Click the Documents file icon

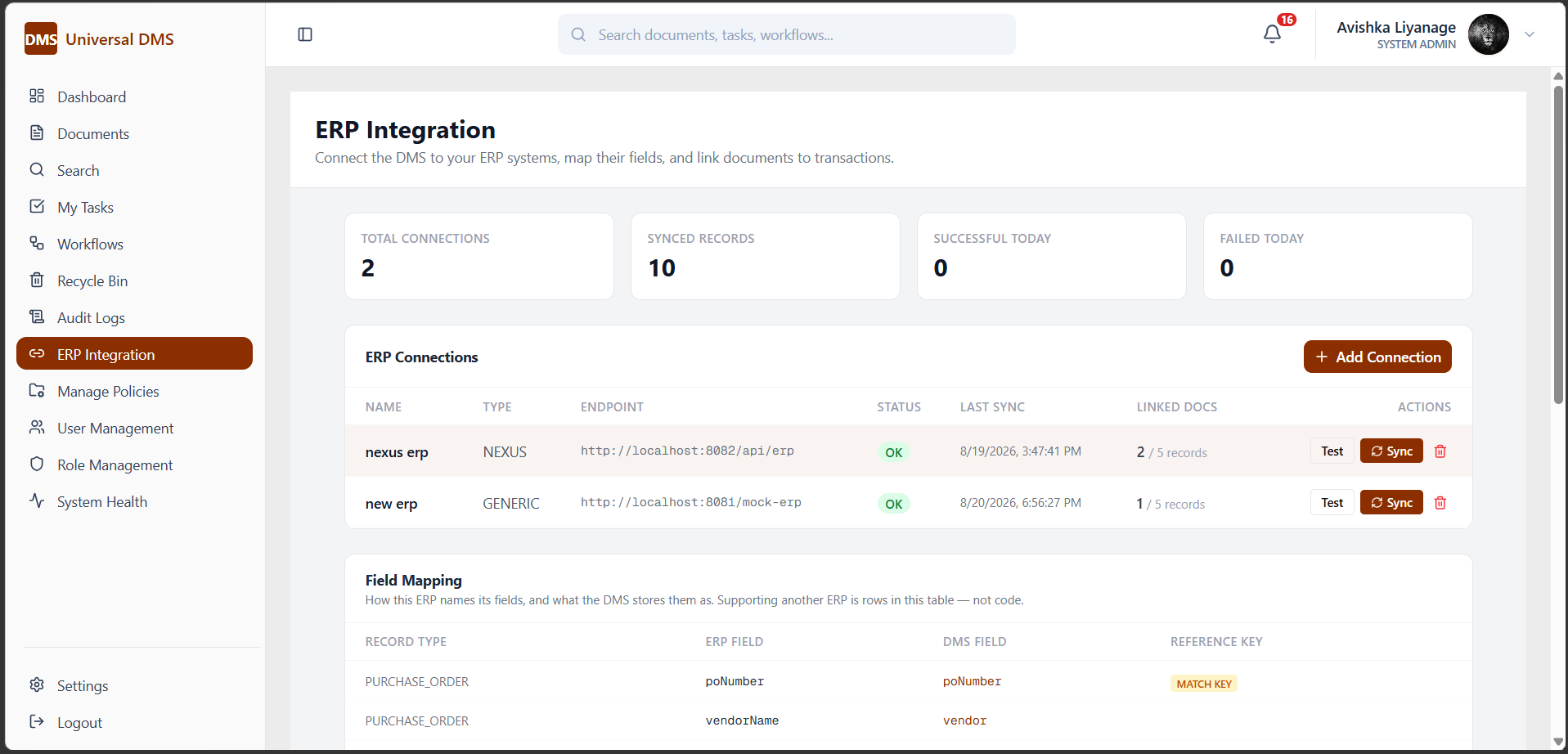coord(37,132)
